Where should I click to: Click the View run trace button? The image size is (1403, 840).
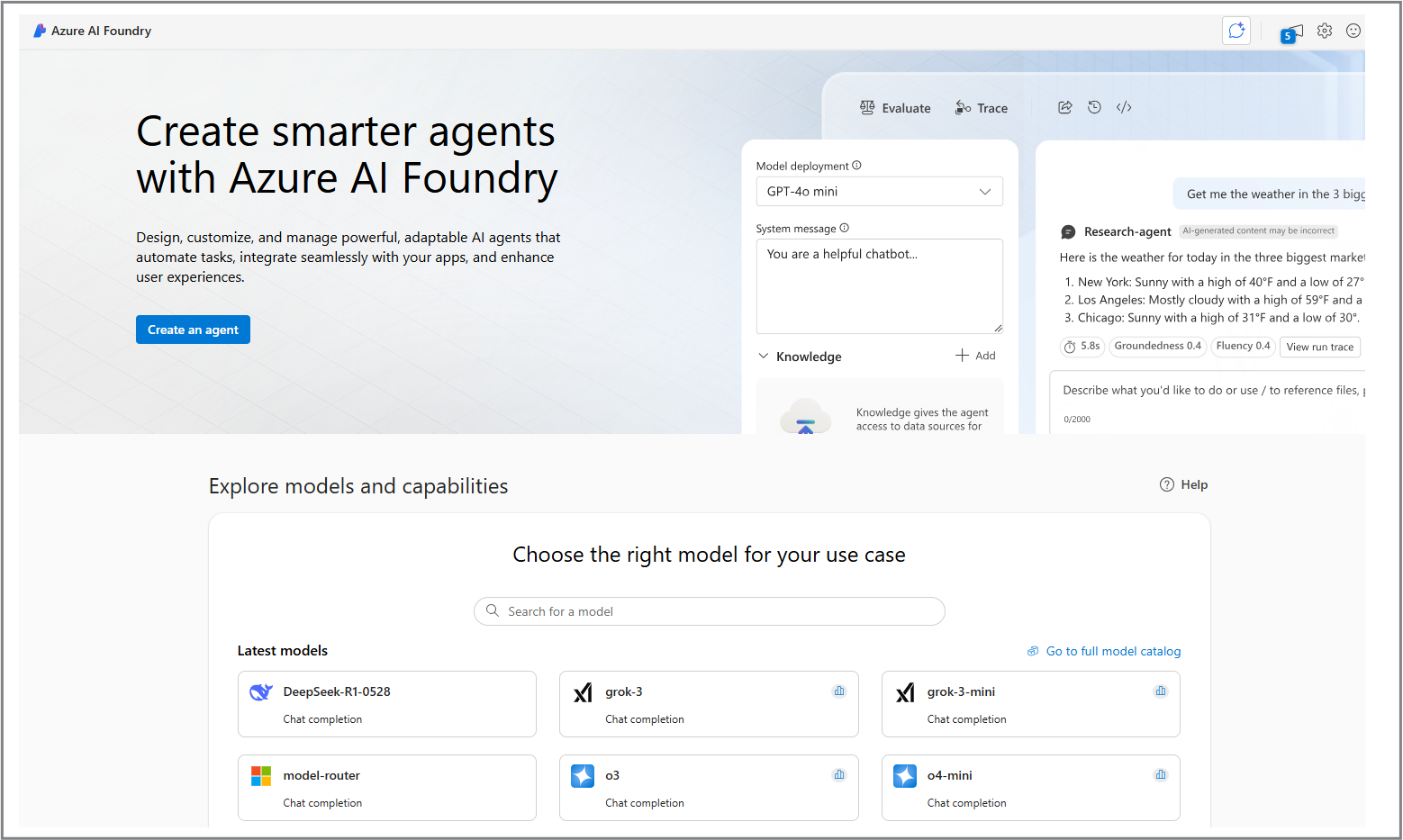coord(1319,347)
